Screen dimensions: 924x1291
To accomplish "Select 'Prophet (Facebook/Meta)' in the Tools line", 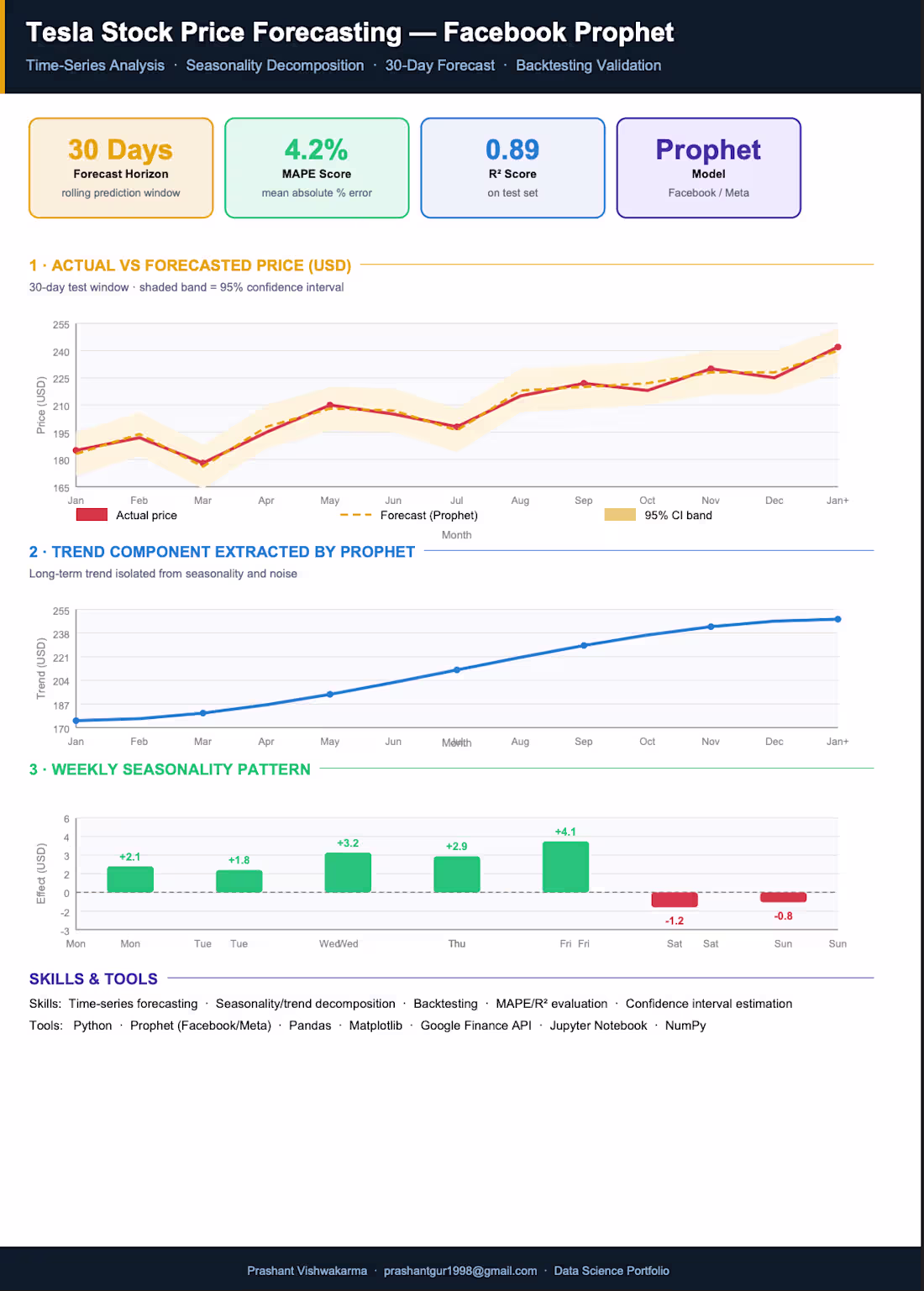I will pyautogui.click(x=201, y=1026).
